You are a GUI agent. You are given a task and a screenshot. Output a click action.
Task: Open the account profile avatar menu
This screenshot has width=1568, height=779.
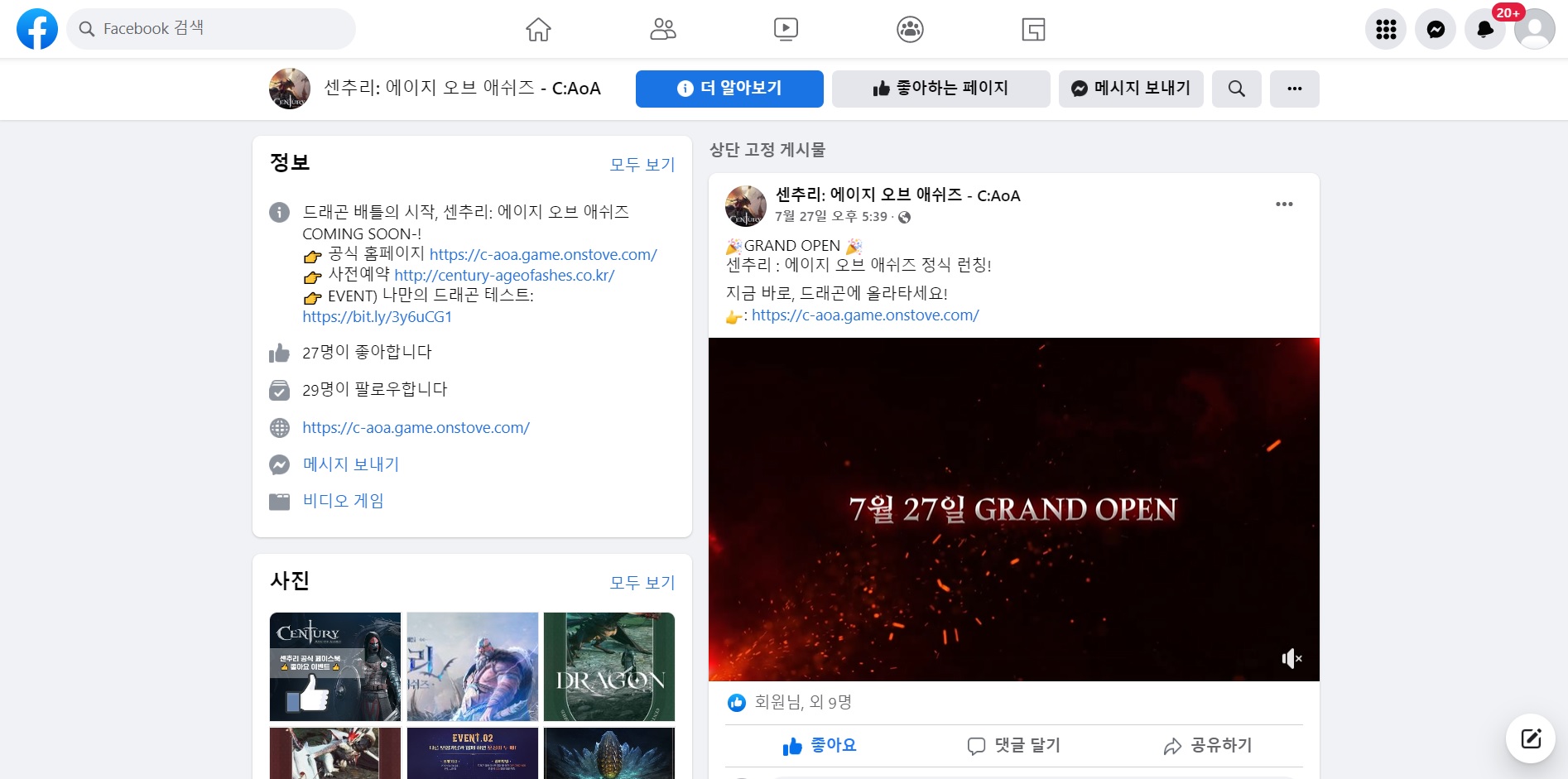1535,29
